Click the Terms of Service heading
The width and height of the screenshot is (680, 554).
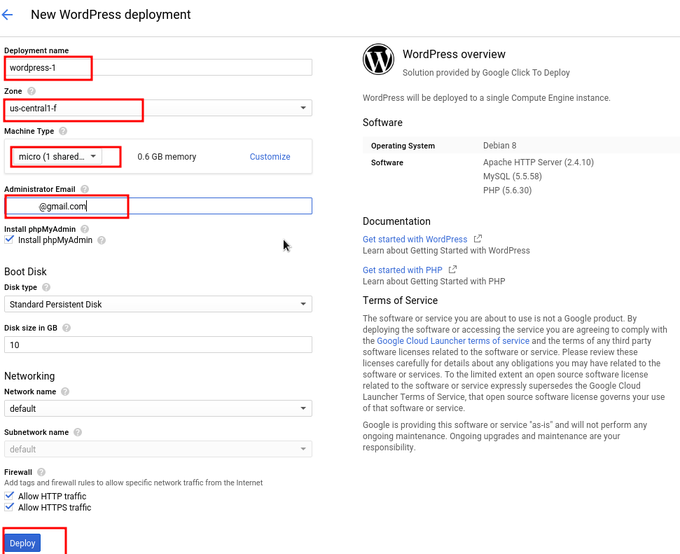pyautogui.click(x=400, y=300)
